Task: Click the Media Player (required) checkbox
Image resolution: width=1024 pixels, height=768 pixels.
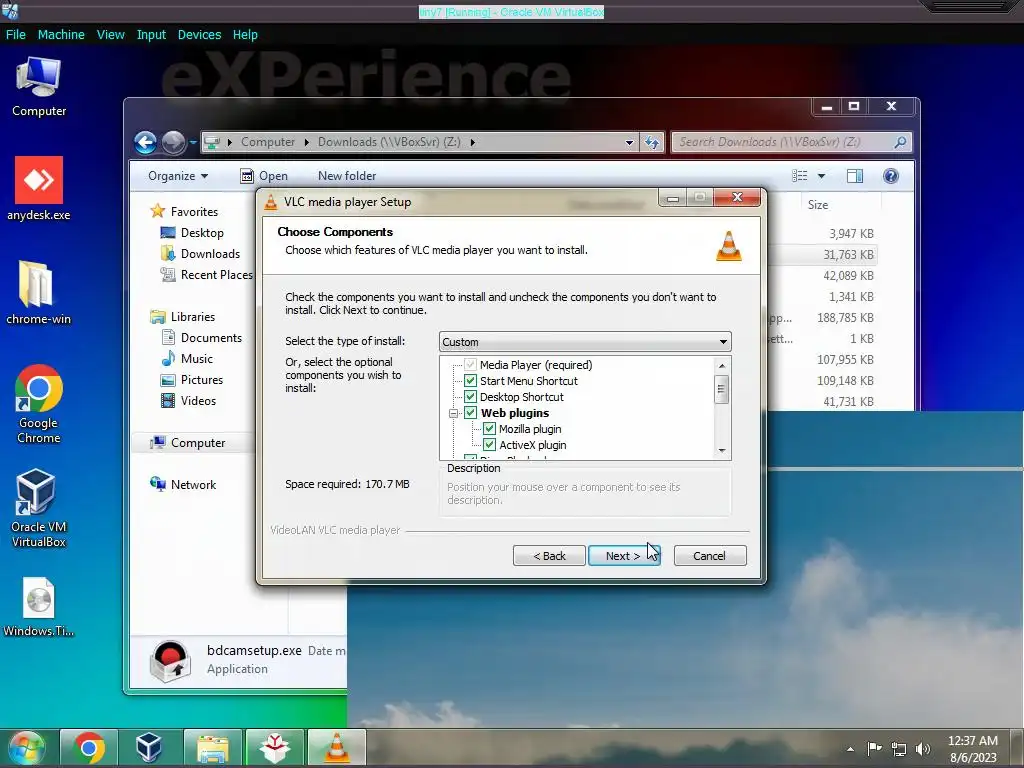Action: coord(470,364)
